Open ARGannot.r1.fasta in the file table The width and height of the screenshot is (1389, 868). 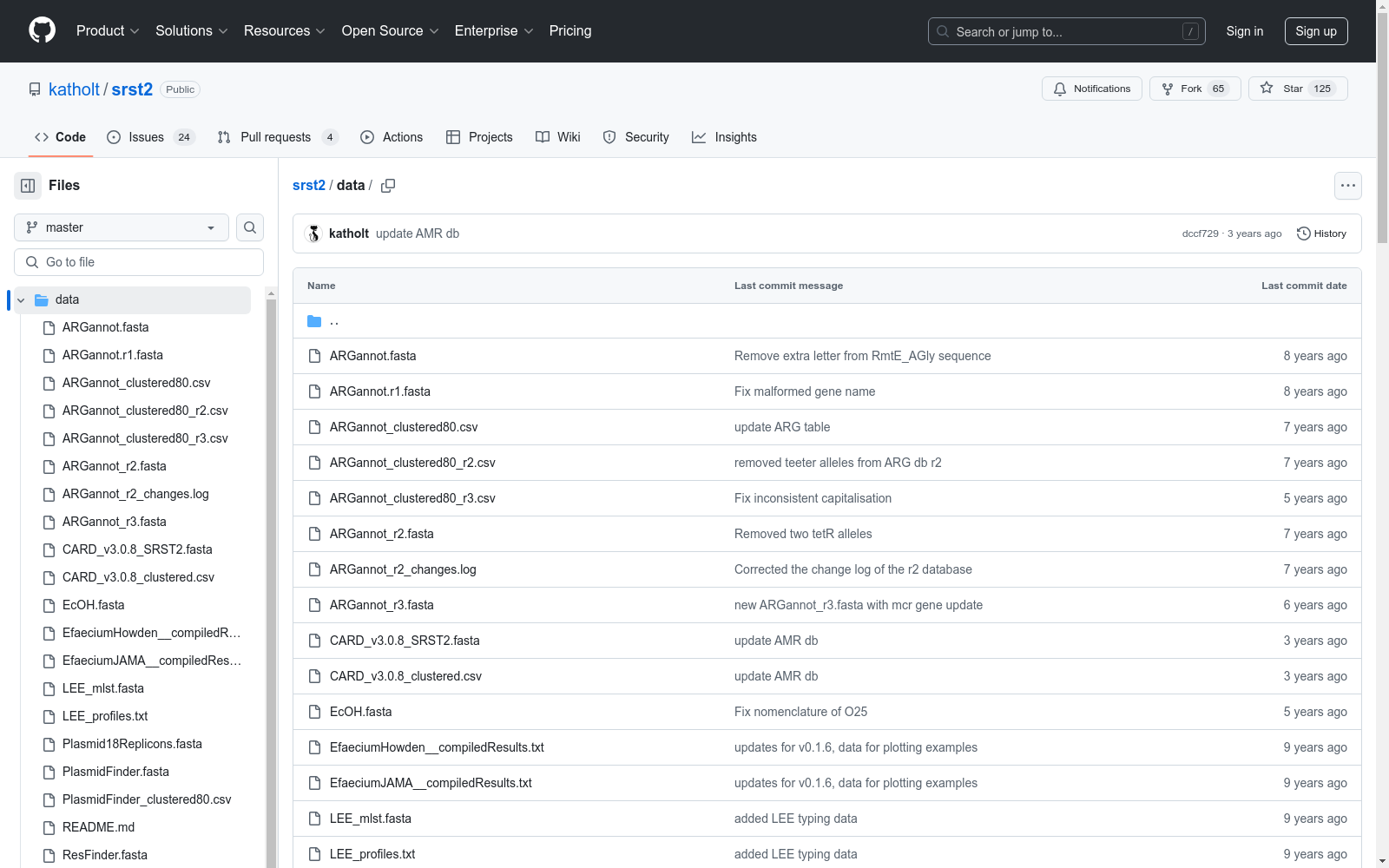[380, 391]
